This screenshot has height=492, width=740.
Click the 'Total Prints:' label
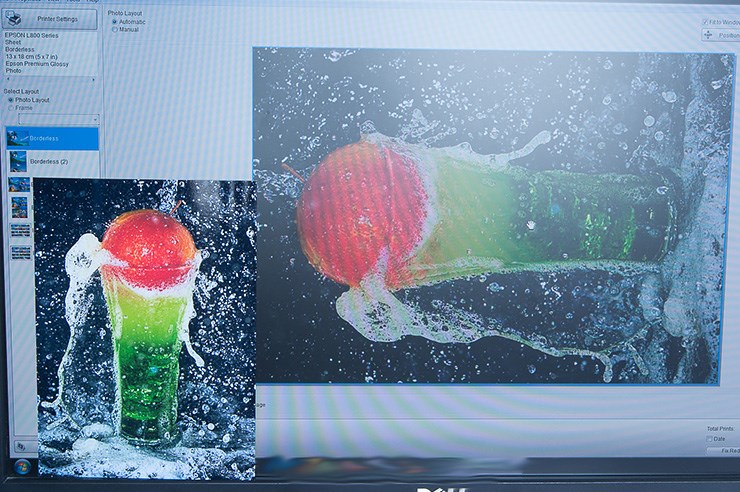721,429
